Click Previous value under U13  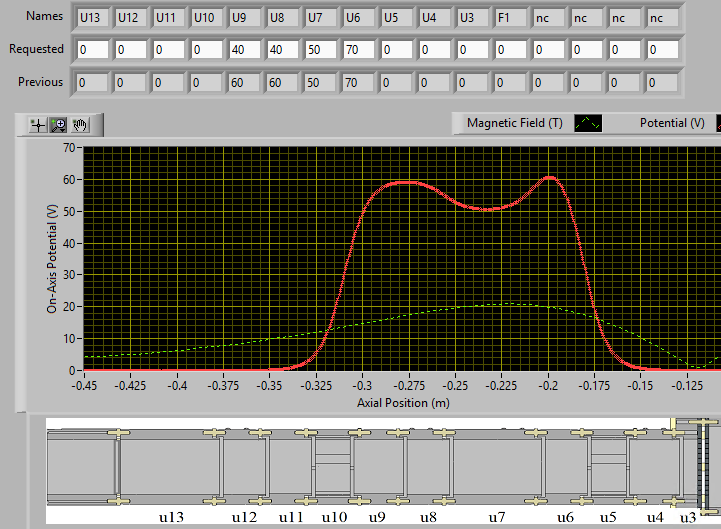[92, 83]
